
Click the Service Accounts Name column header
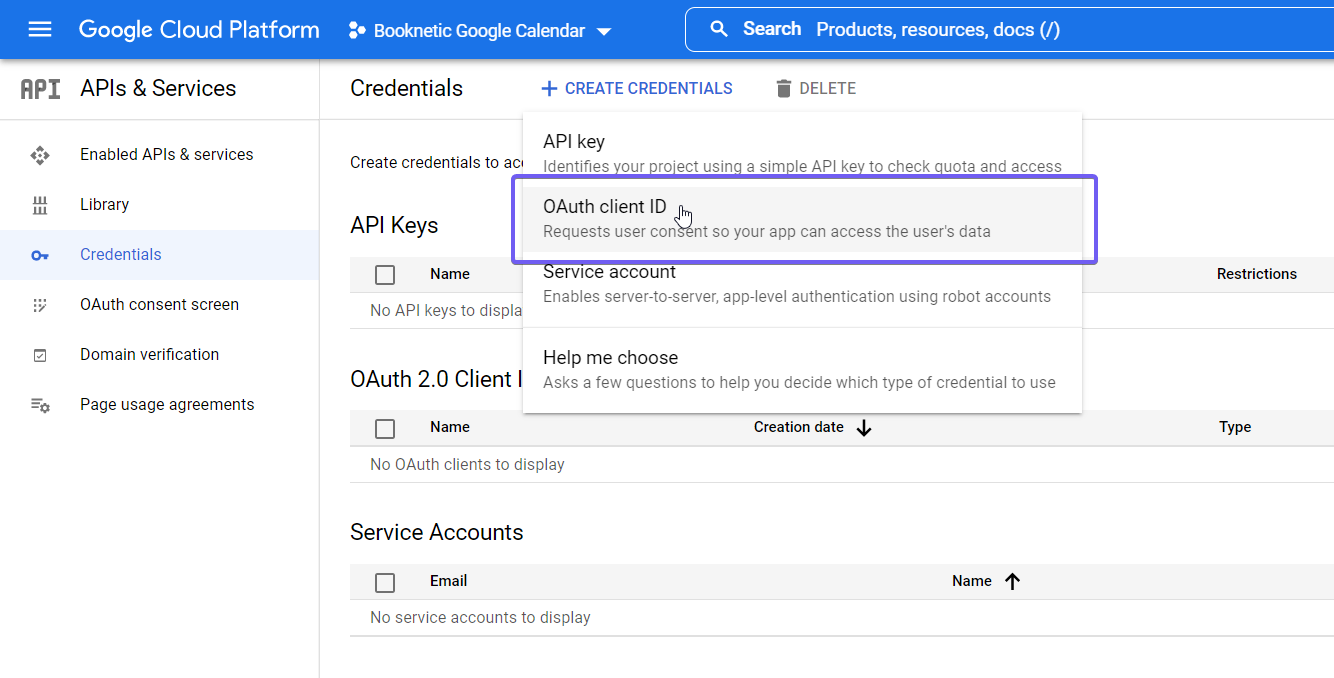(972, 580)
